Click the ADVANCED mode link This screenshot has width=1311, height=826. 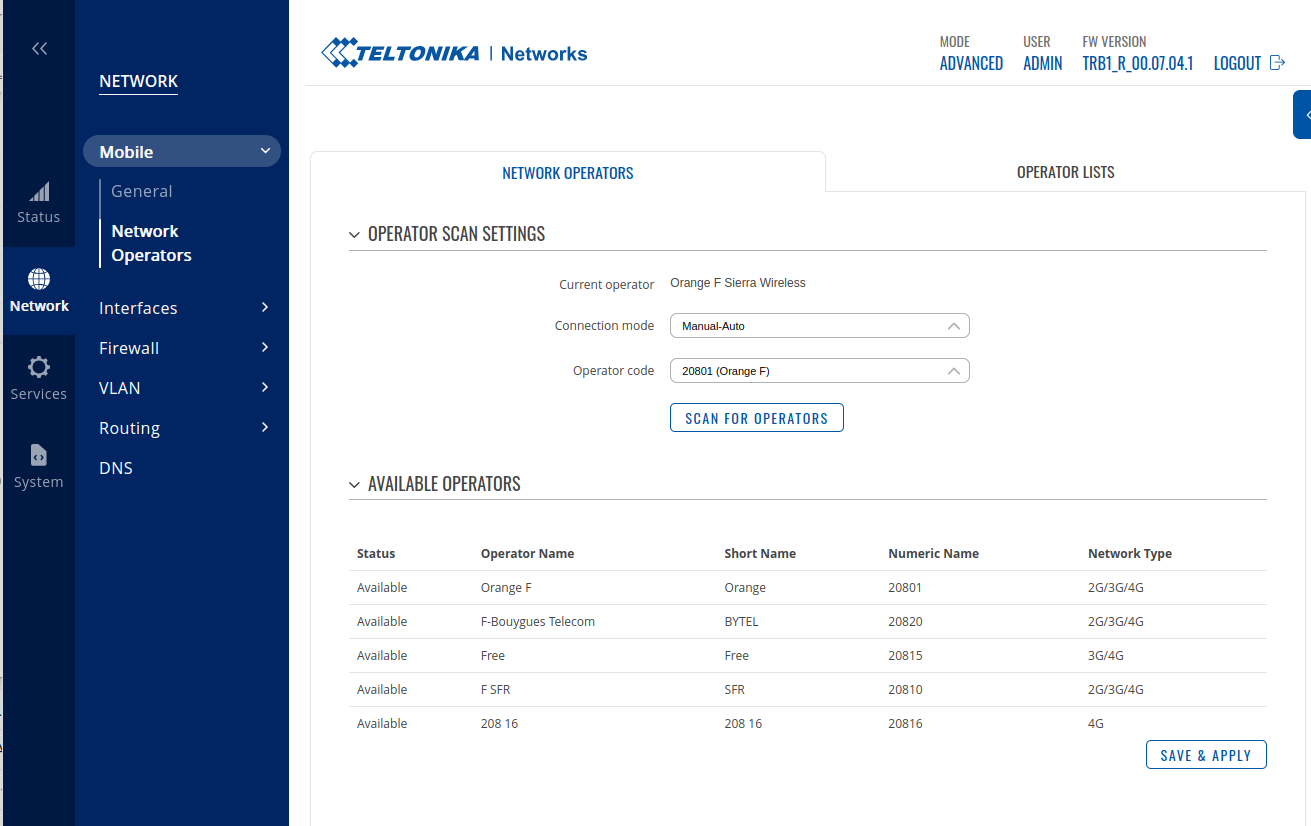pyautogui.click(x=971, y=63)
